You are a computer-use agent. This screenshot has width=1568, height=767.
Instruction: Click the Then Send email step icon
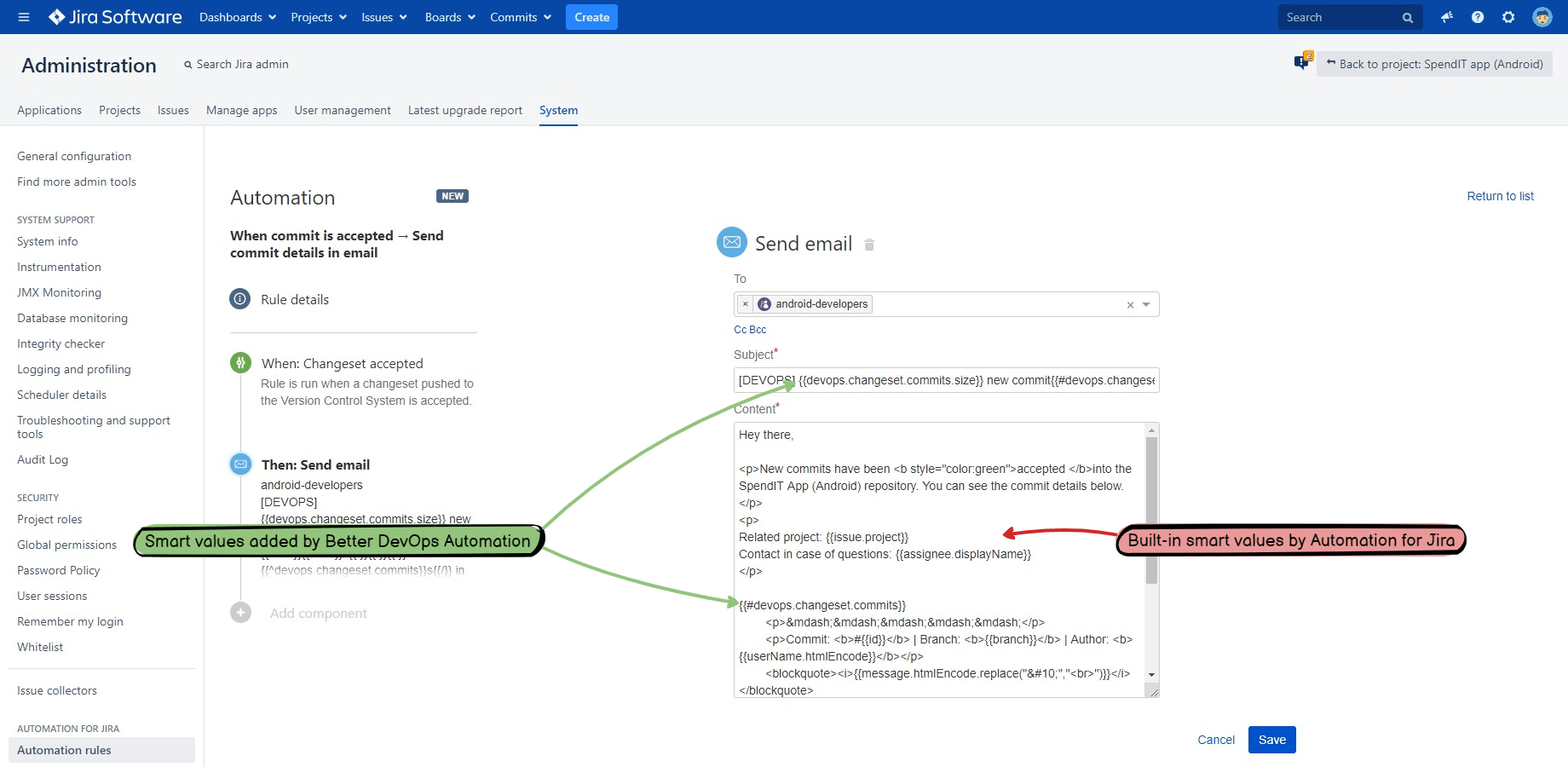click(240, 464)
